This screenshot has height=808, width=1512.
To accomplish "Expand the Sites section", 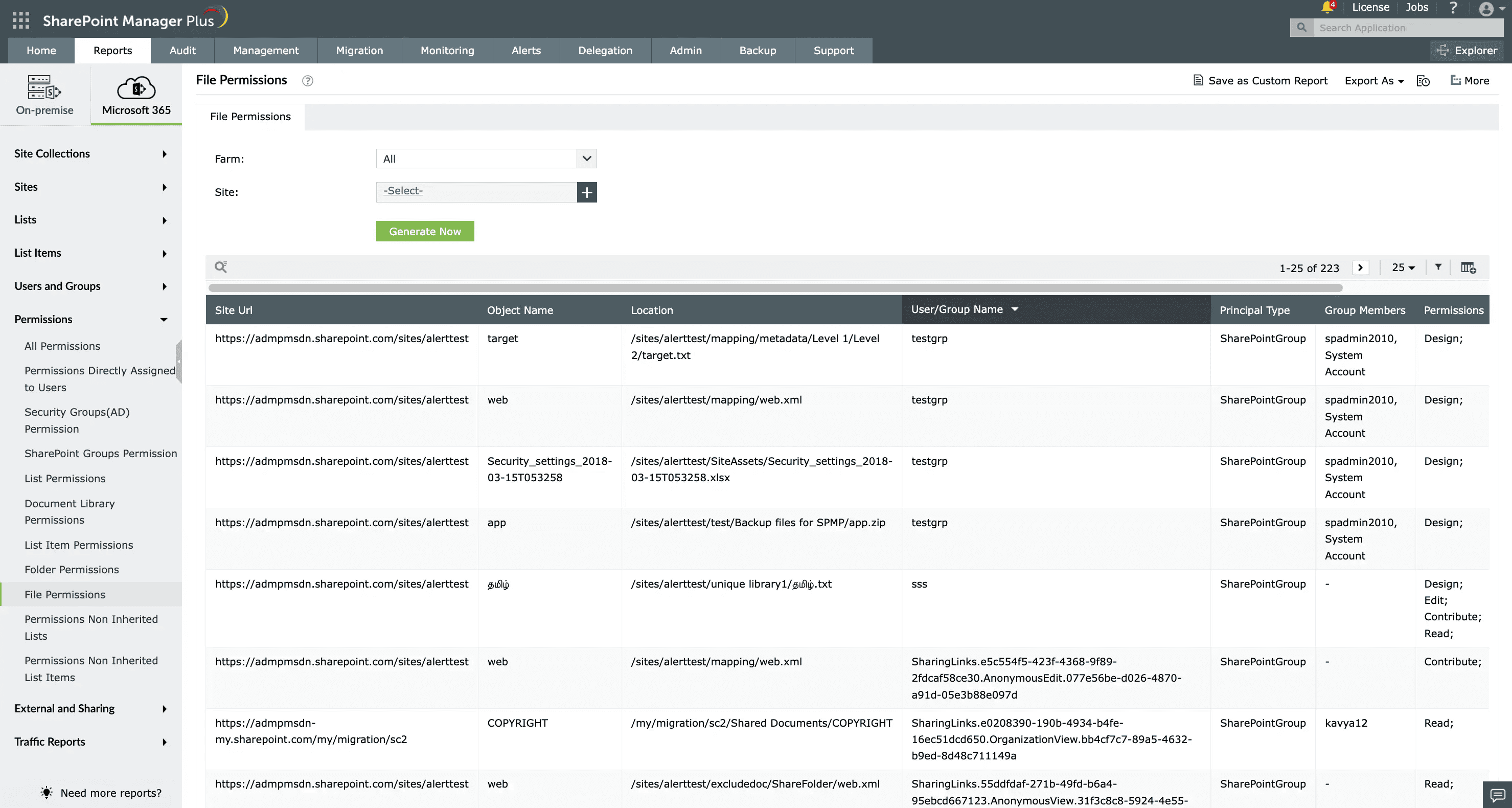I will click(x=91, y=187).
